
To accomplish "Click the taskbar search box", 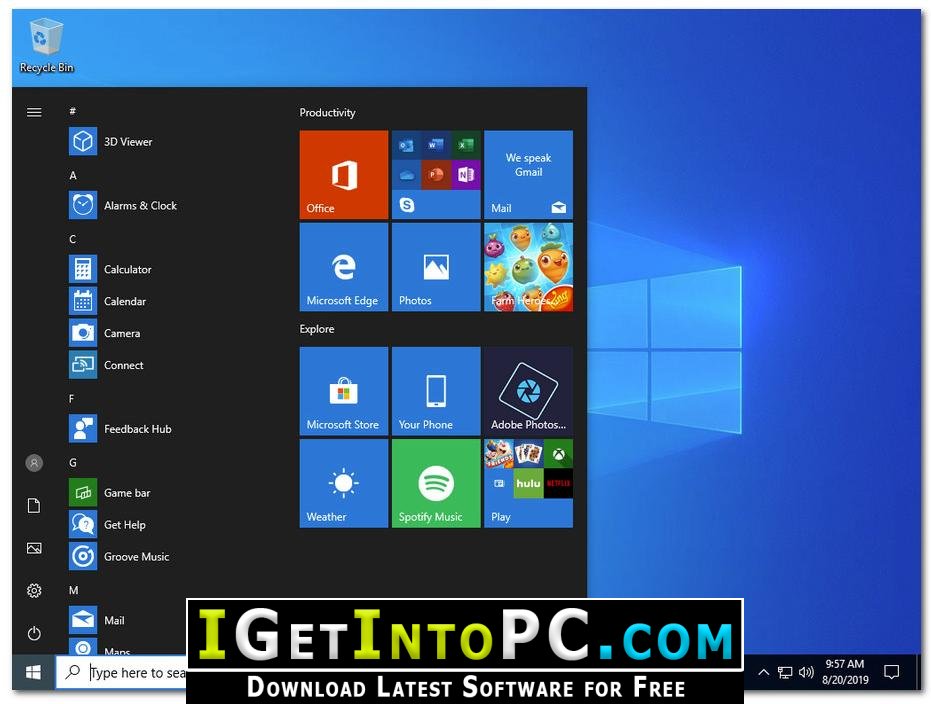I will point(122,673).
